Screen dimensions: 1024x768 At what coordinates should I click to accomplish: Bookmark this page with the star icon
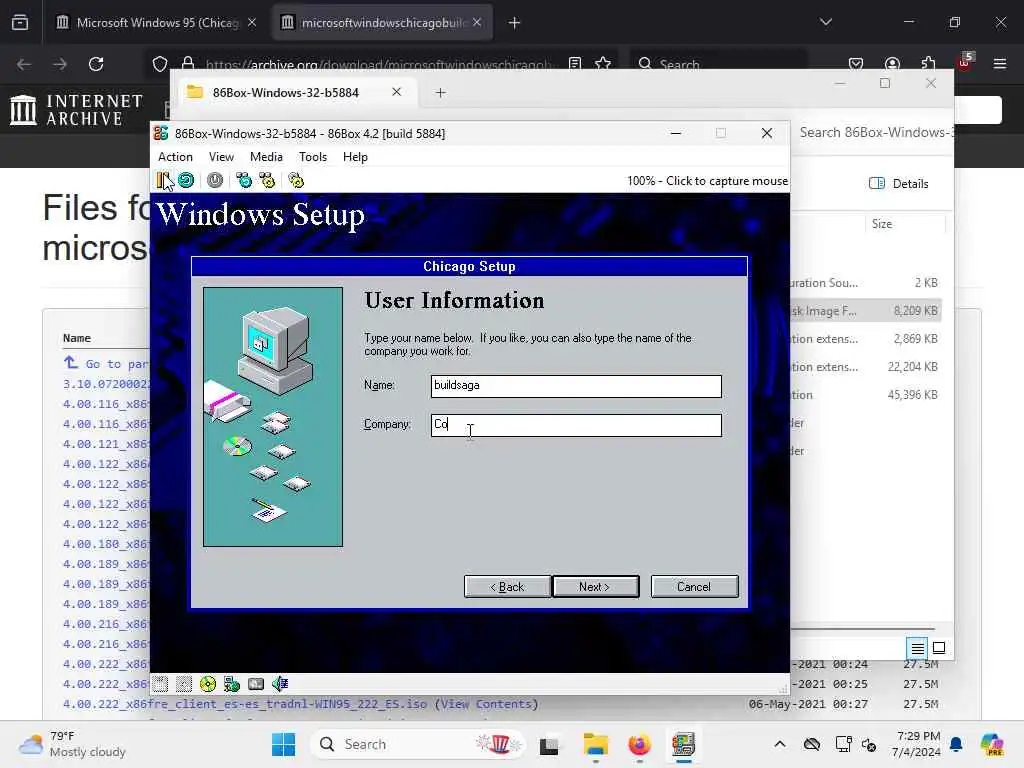pos(603,63)
